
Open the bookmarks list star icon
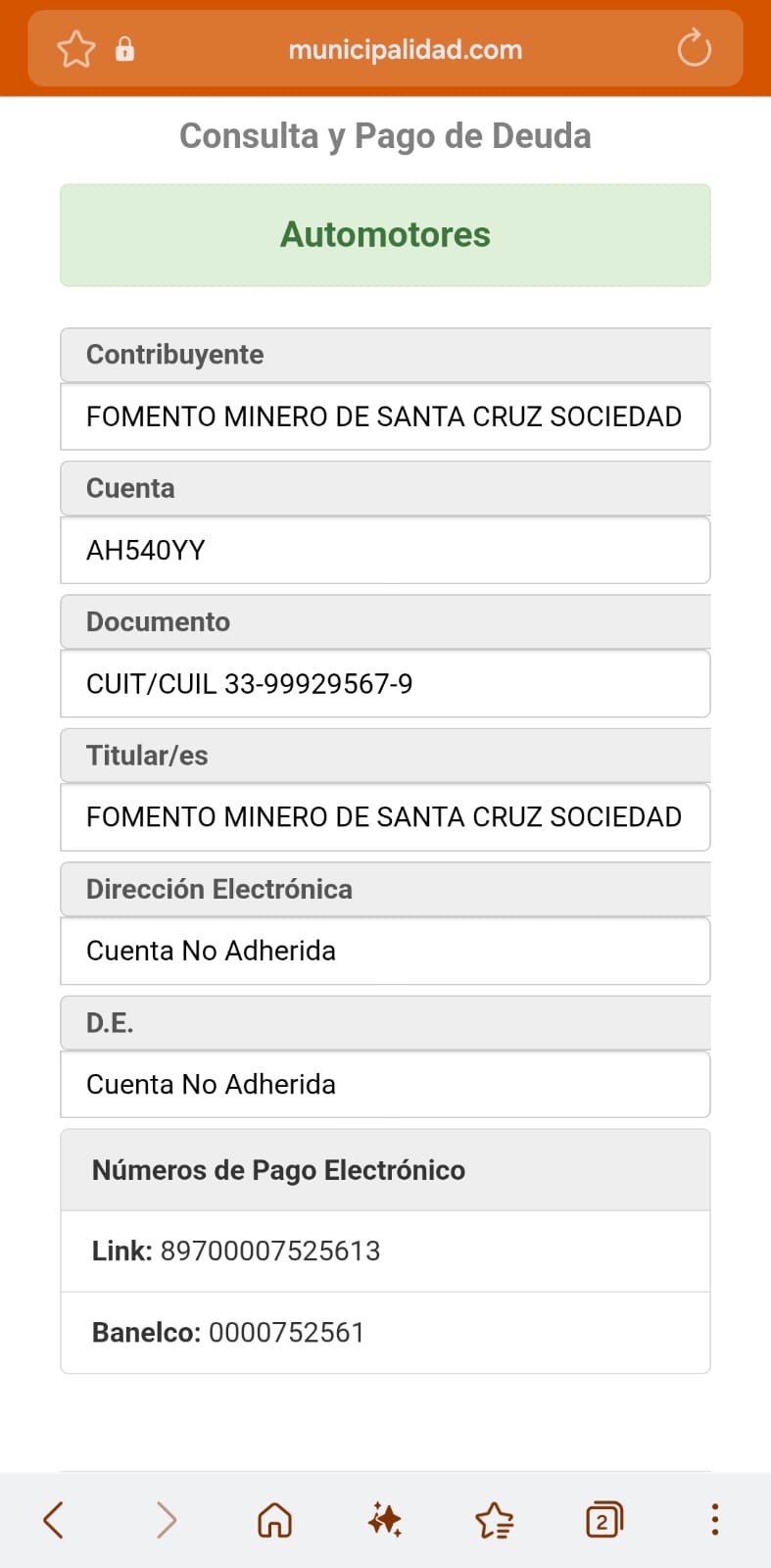tap(495, 1520)
